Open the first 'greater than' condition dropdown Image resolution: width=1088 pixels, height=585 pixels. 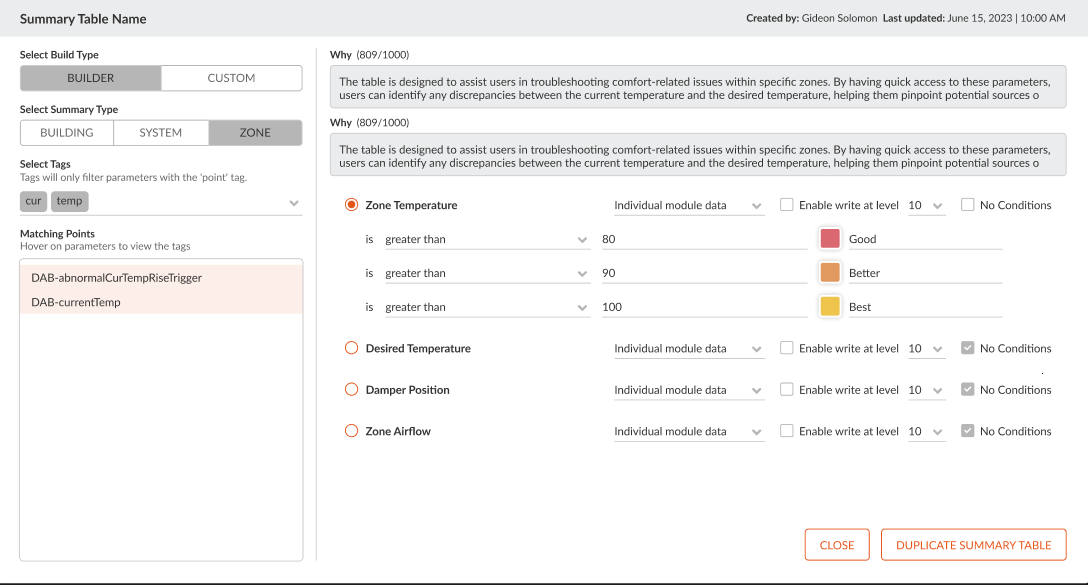tap(484, 239)
